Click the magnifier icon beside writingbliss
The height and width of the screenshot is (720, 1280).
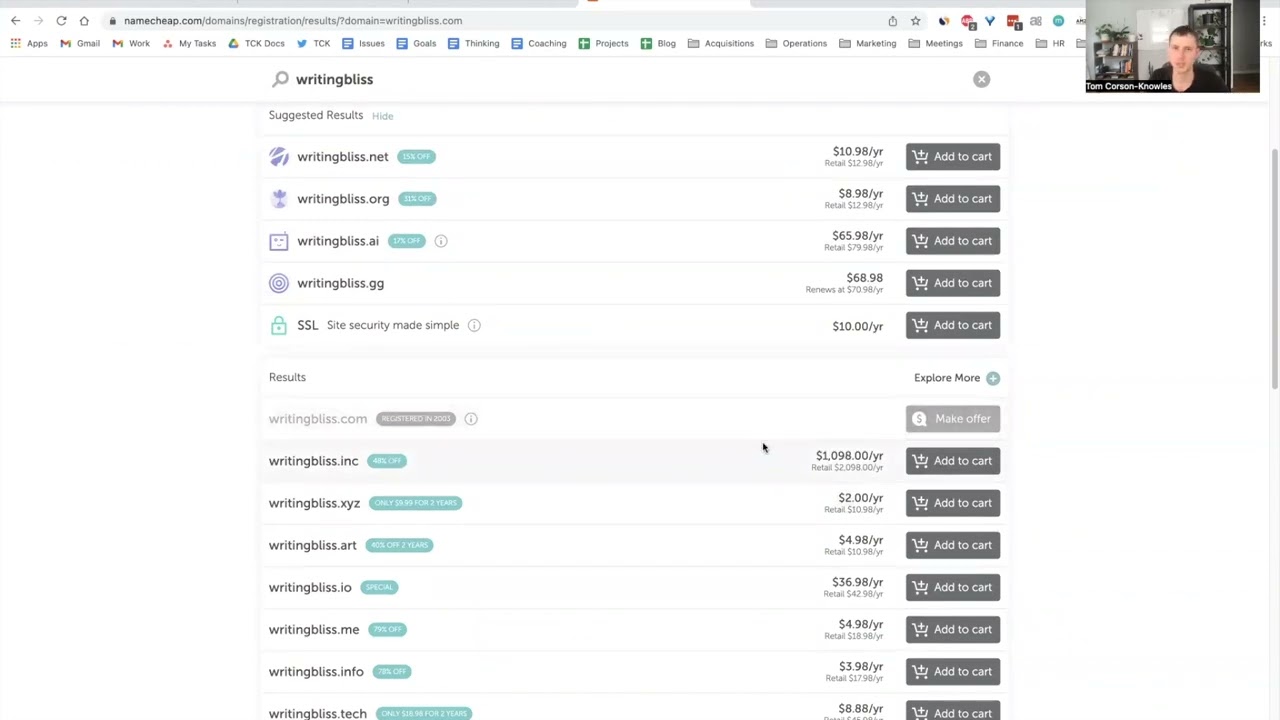tap(280, 79)
